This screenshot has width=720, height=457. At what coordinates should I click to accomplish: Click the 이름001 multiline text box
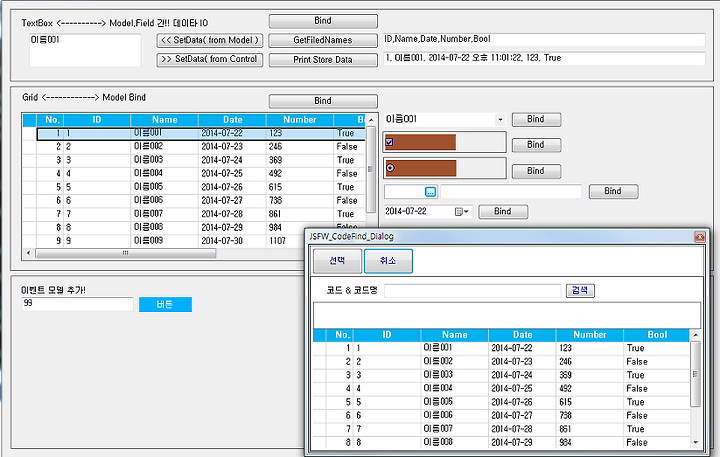(85, 50)
